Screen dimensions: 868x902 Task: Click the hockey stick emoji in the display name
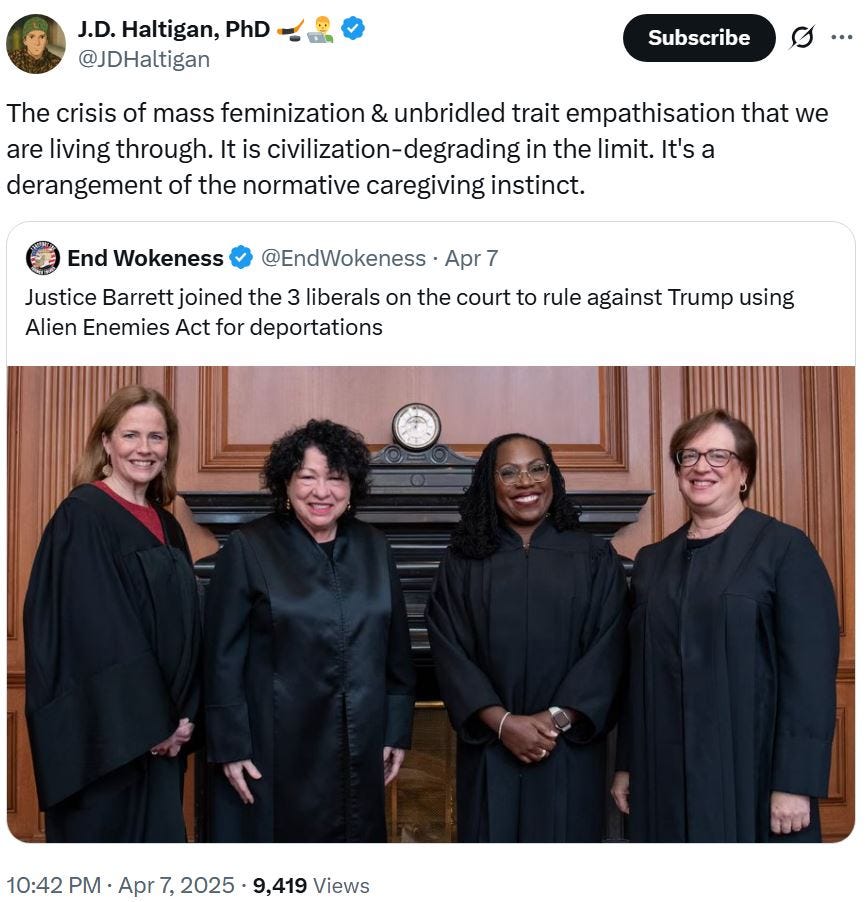pyautogui.click(x=290, y=29)
